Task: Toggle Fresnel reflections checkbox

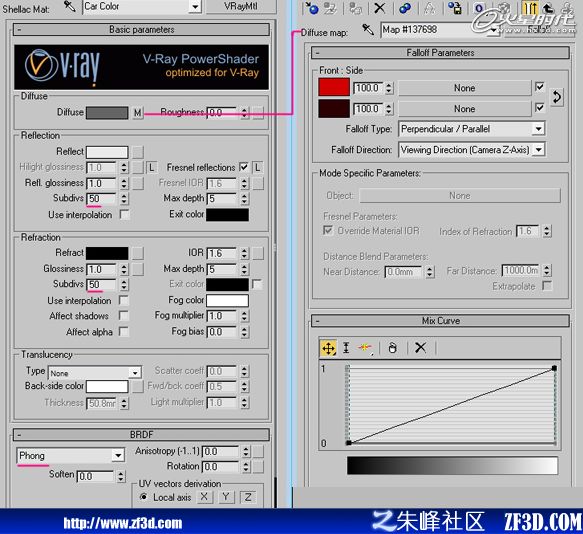Action: [244, 167]
